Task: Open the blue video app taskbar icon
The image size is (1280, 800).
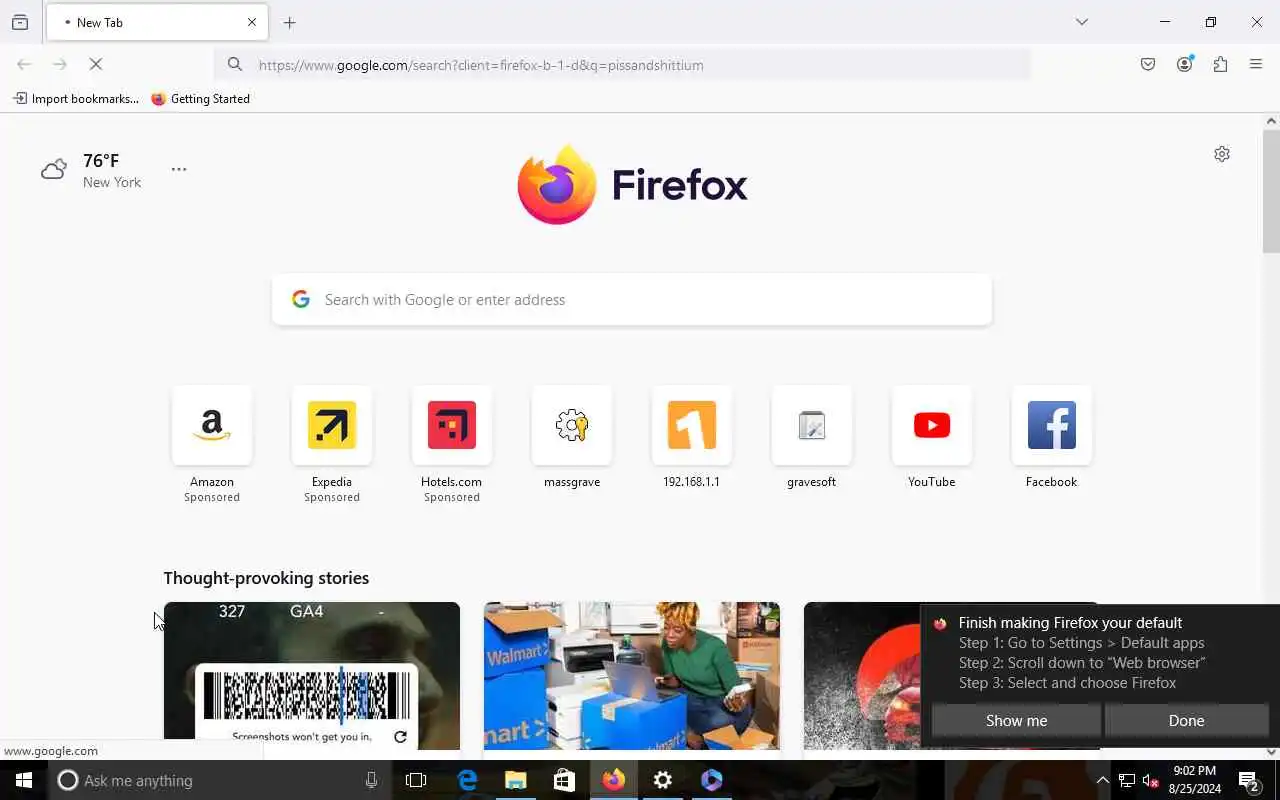Action: click(712, 780)
